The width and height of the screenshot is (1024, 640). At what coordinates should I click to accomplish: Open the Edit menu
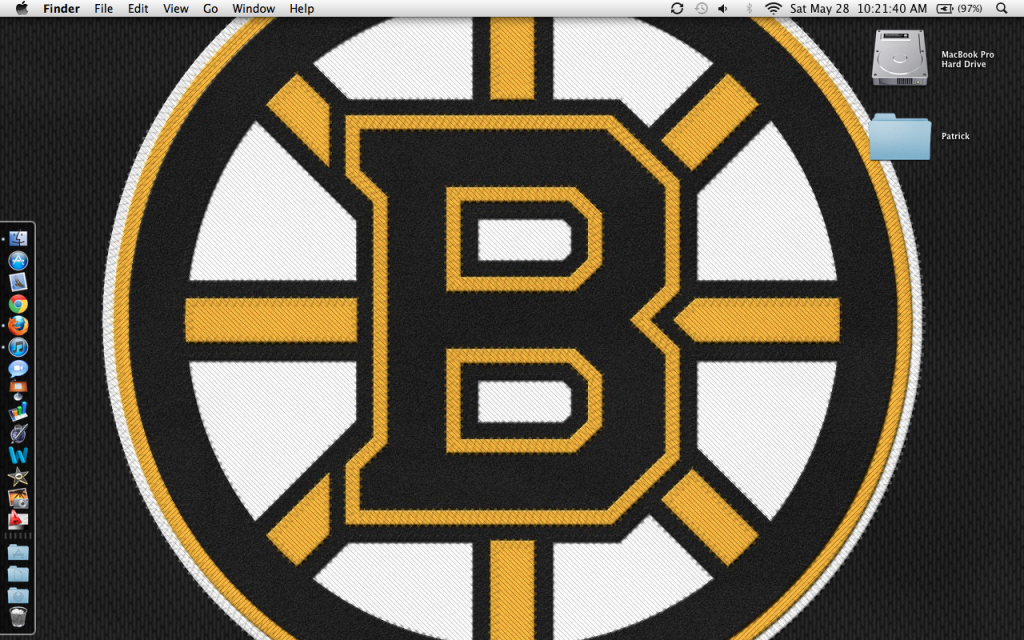[x=138, y=8]
